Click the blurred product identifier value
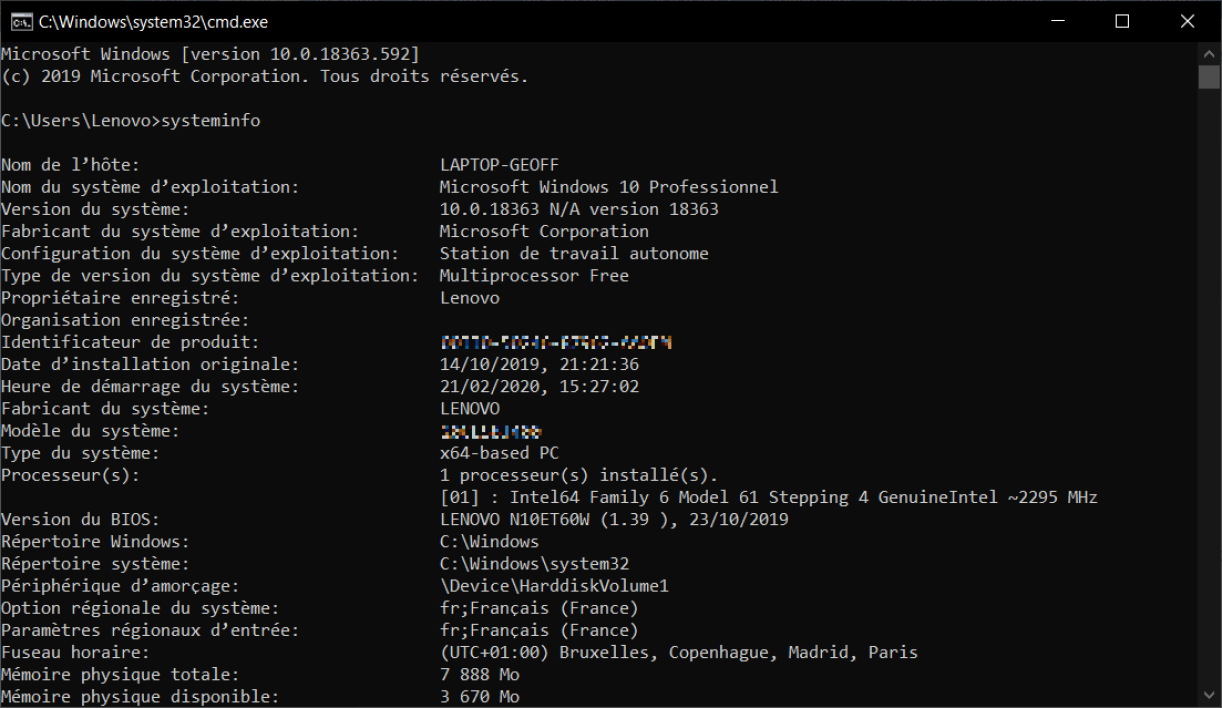Screen dimensions: 1222x708 click(555, 343)
